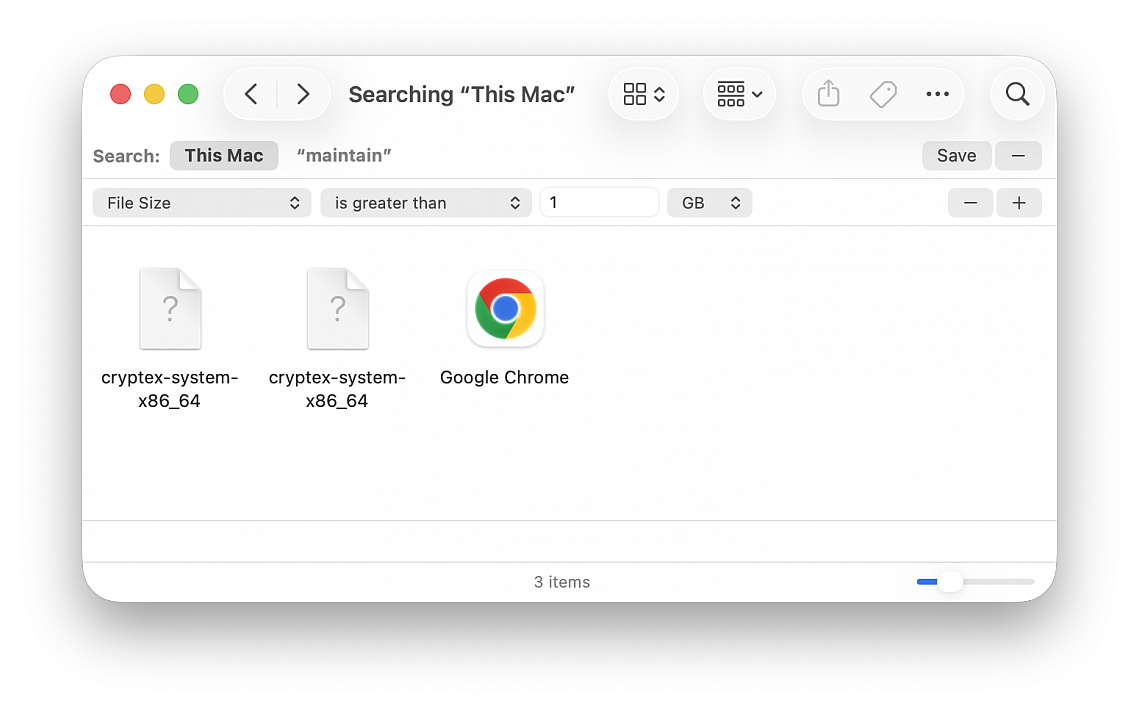Add a new criteria row with plus
The width and height of the screenshot is (1139, 711).
tap(1018, 203)
